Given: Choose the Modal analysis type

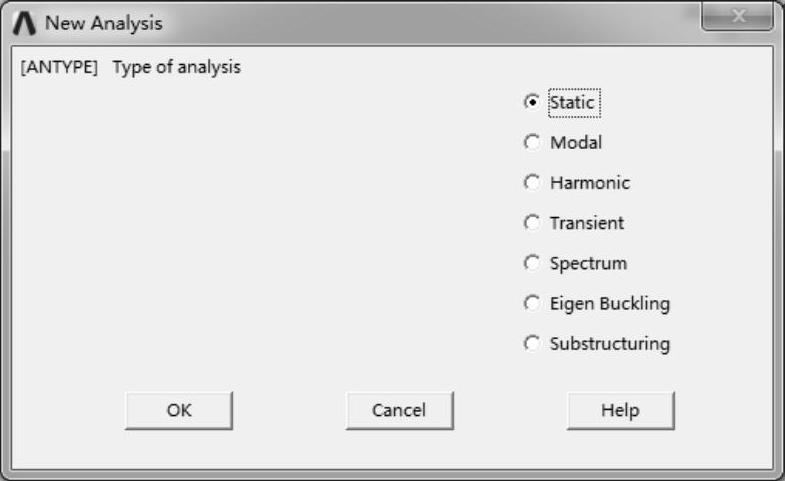Looking at the screenshot, I should pos(531,143).
